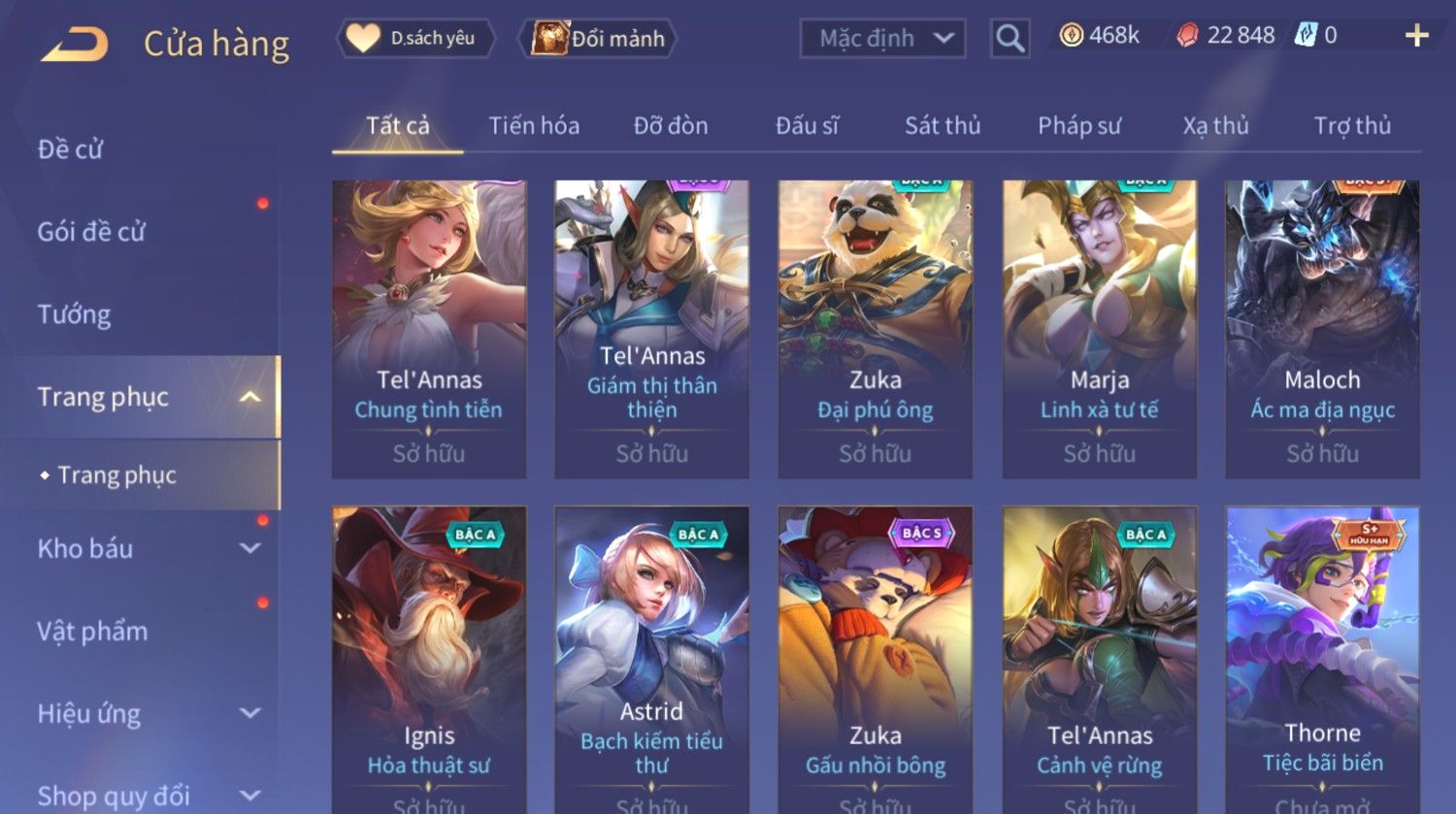Image resolution: width=1456 pixels, height=814 pixels.
Task: Open the Mặc định sort dropdown
Action: 882,39
